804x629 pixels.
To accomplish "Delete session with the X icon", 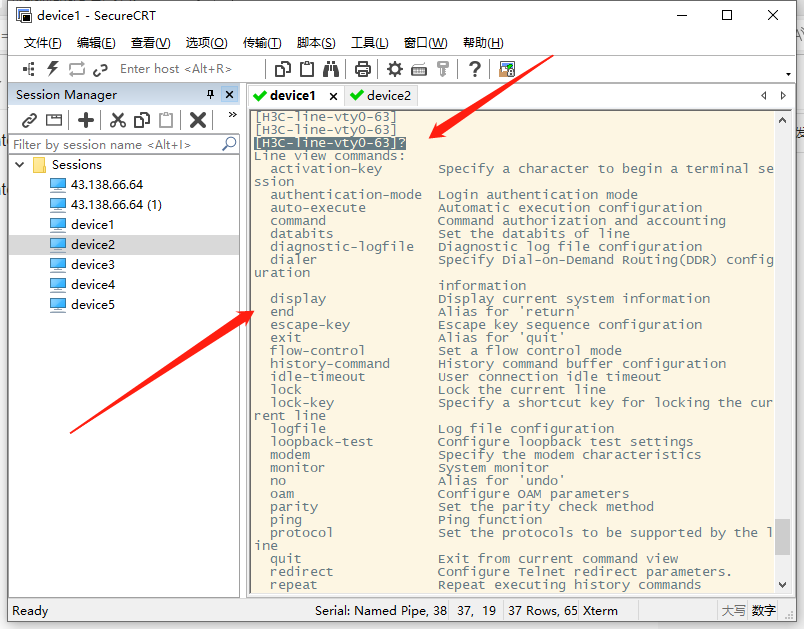I will [197, 120].
